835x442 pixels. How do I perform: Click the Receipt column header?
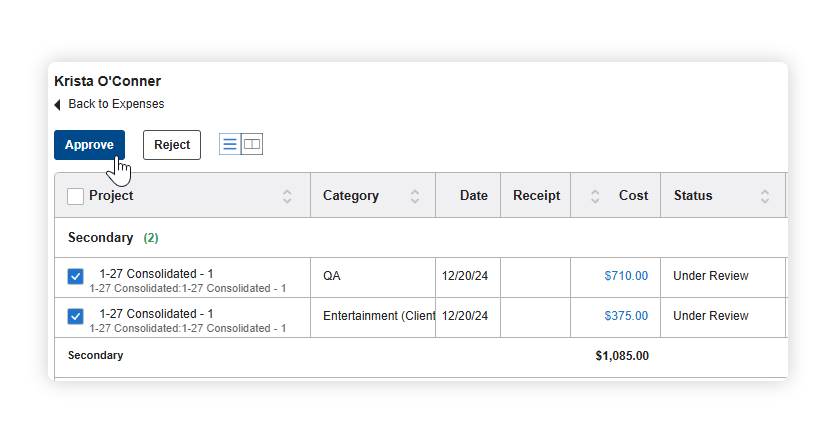[536, 196]
